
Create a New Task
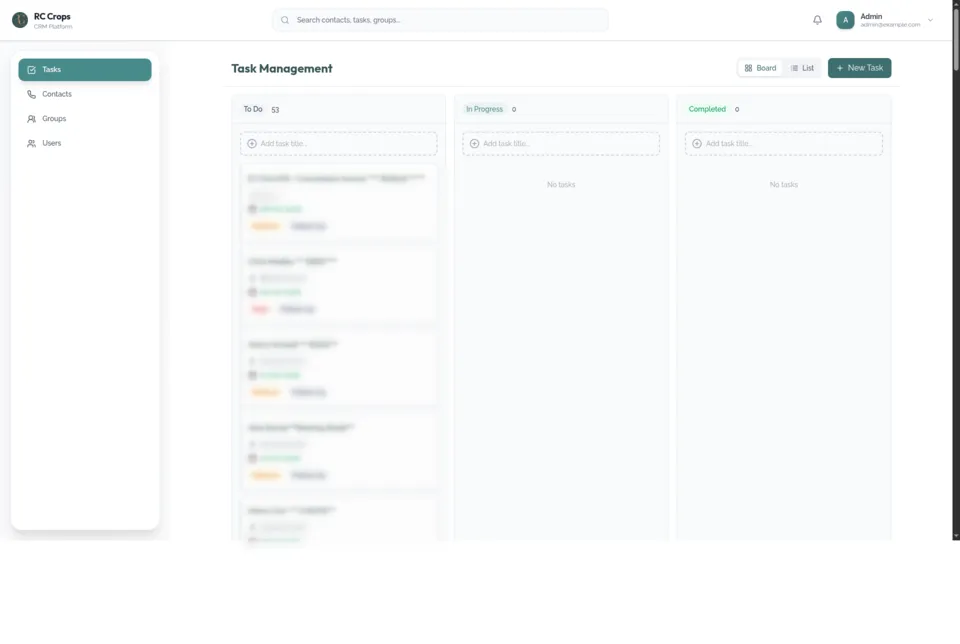click(859, 68)
